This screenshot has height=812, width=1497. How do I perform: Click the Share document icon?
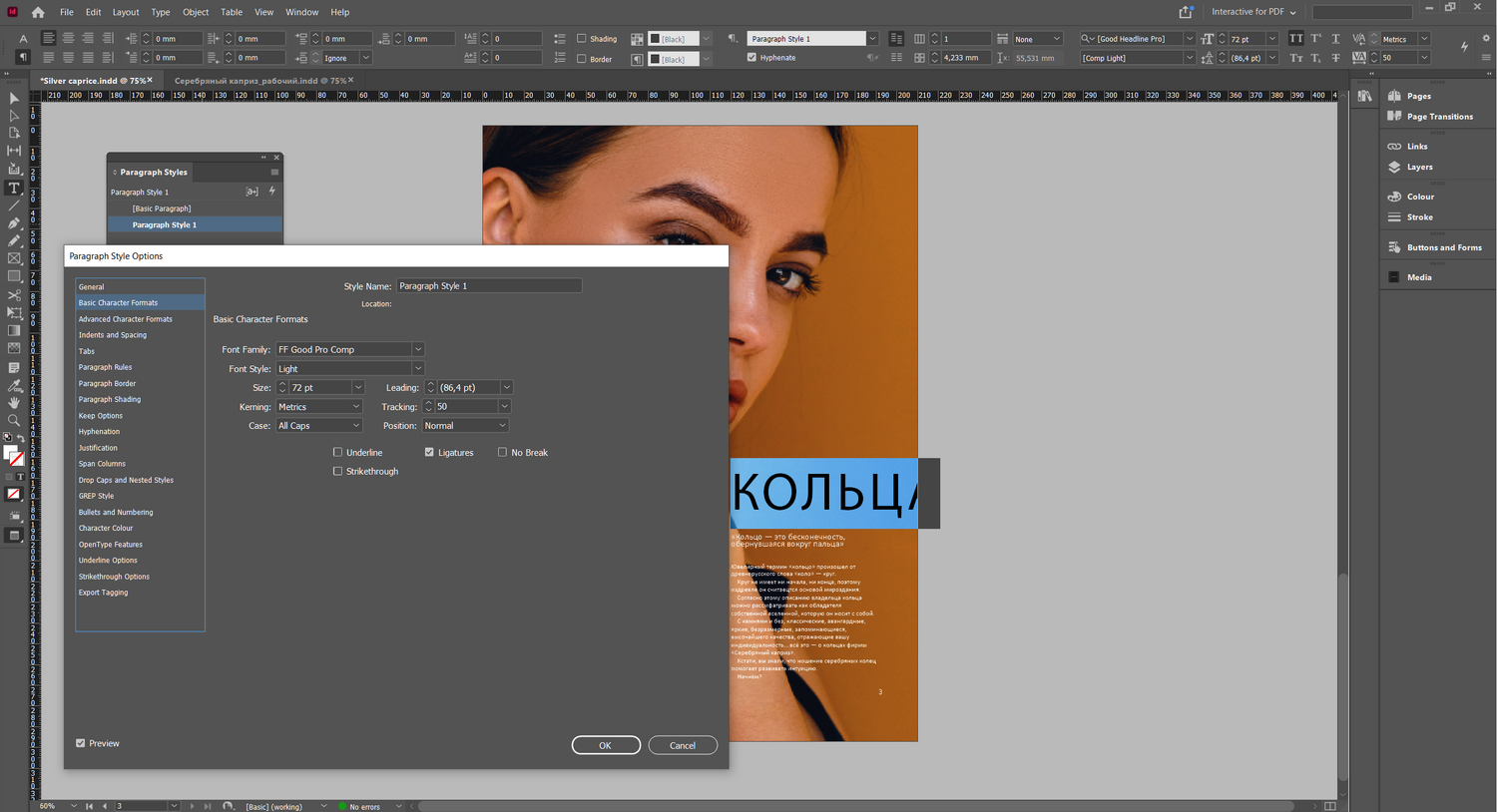pyautogui.click(x=1186, y=12)
